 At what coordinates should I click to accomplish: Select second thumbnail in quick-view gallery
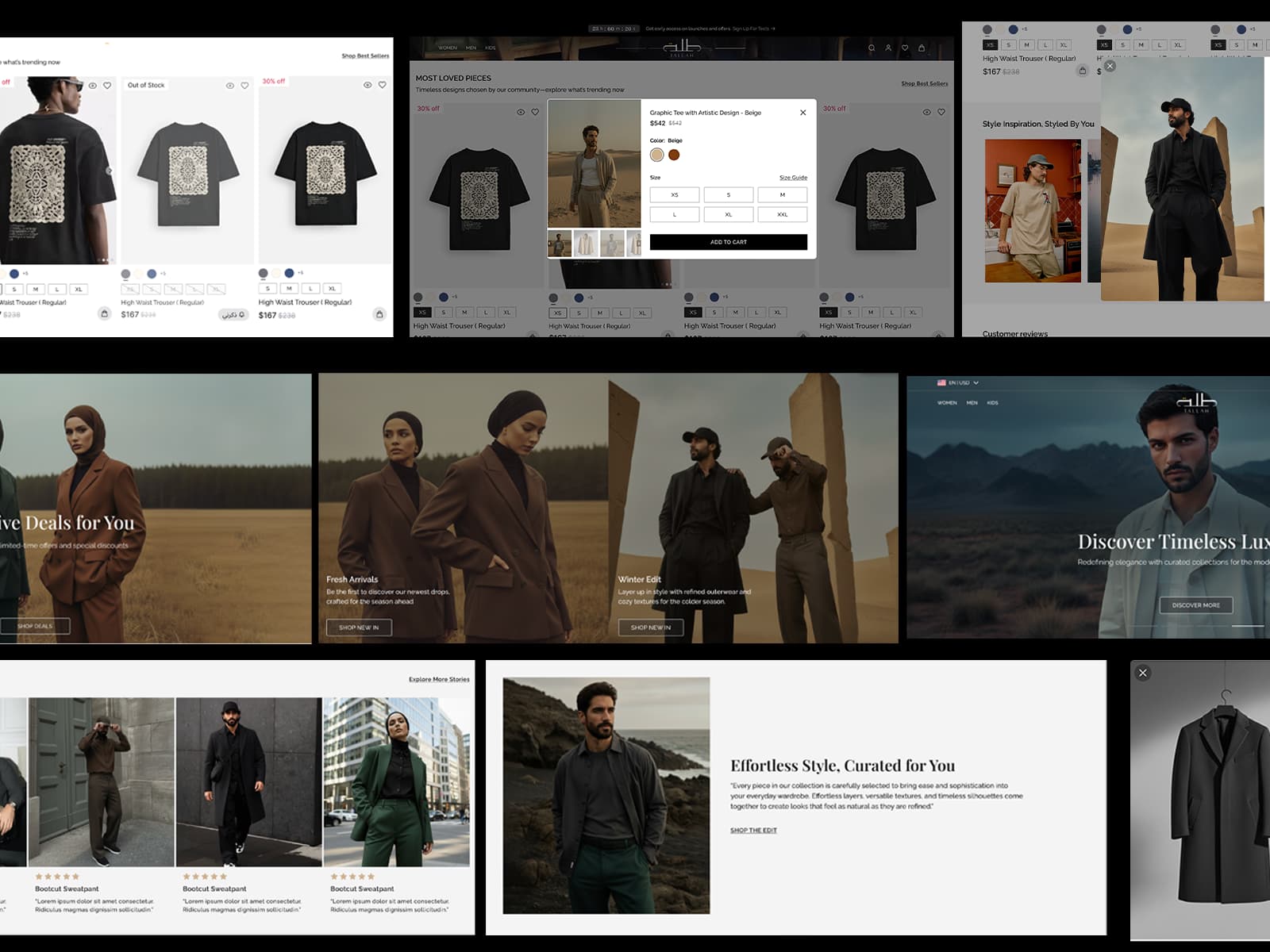point(586,244)
